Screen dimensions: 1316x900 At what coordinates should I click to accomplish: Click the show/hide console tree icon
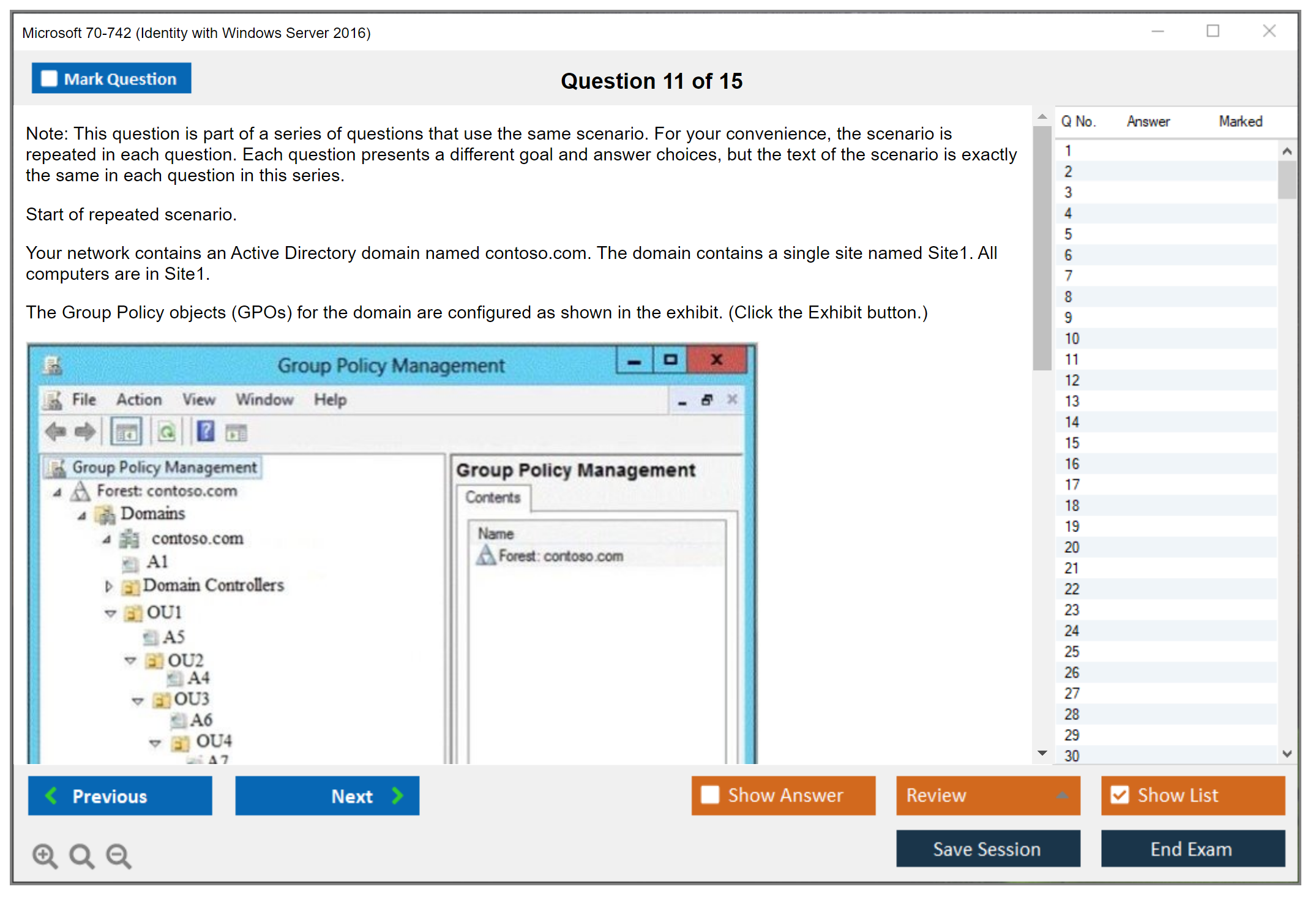click(127, 432)
